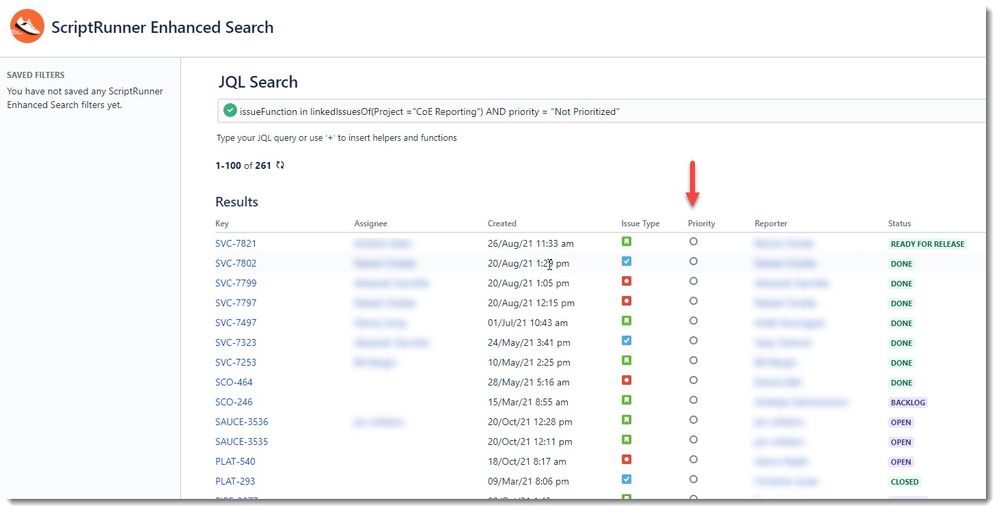Screen dimensions: 999x512
Task: Click the bug icon in SVC-7799 row
Action: click(x=626, y=281)
